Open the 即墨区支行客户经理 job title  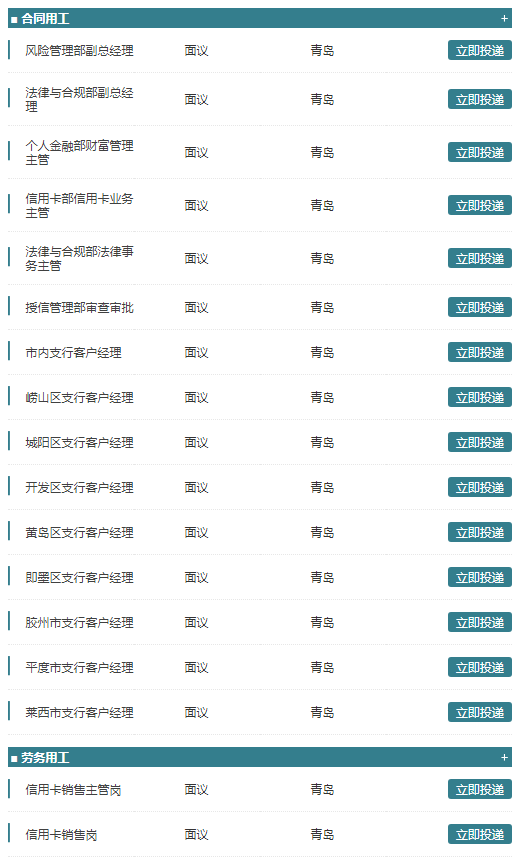tap(79, 578)
